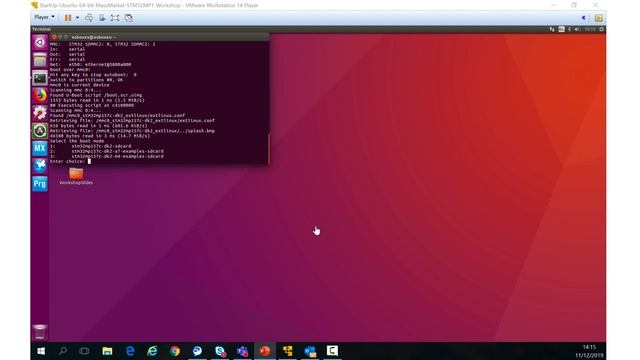Open the Files manager in Ubuntu launcher
640x360 pixels.
40,60
